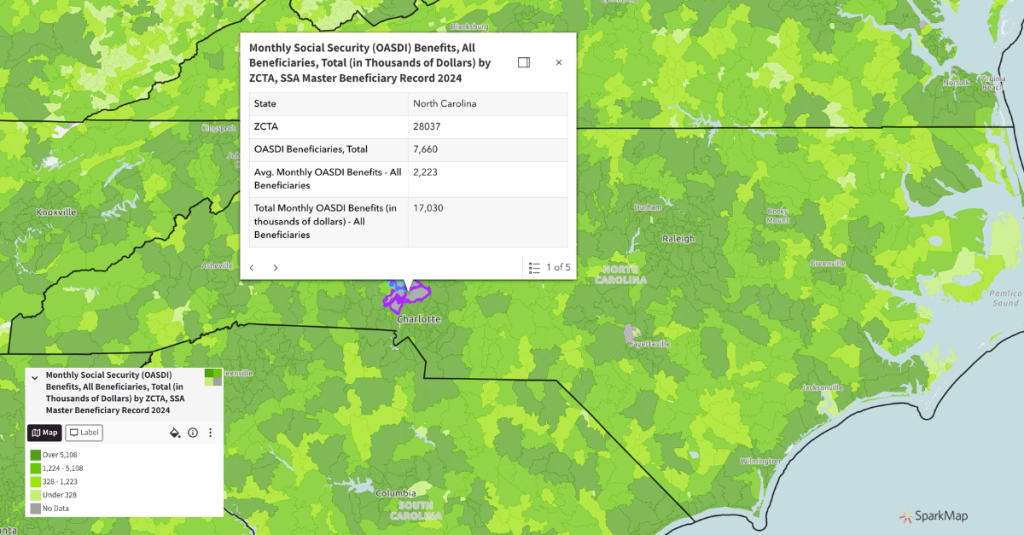Click the '328 - 1,223' light green swatch

coord(35,481)
